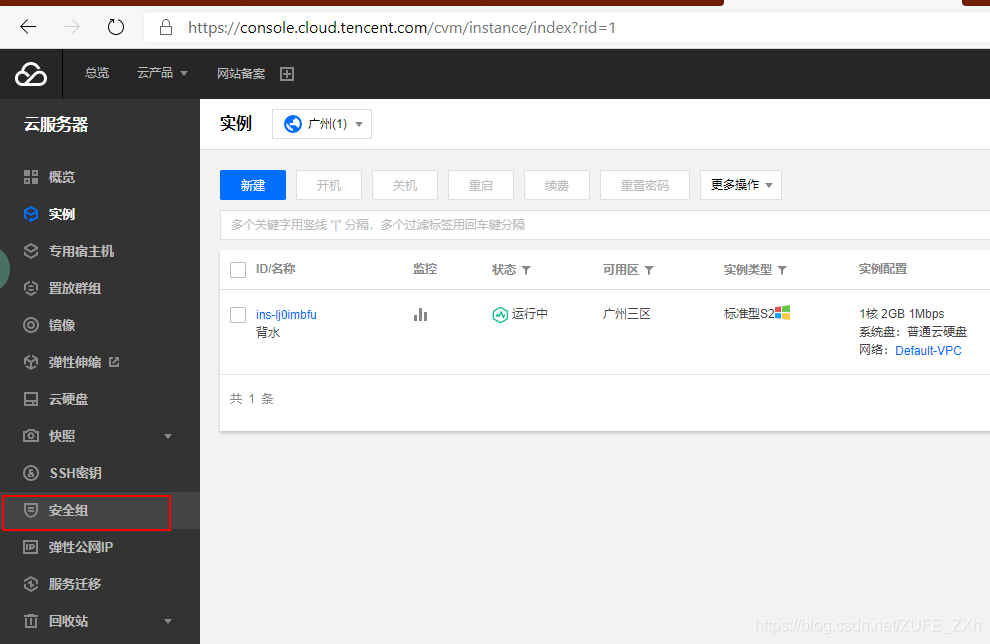Click the 云硬盘 disk icon

(31, 399)
